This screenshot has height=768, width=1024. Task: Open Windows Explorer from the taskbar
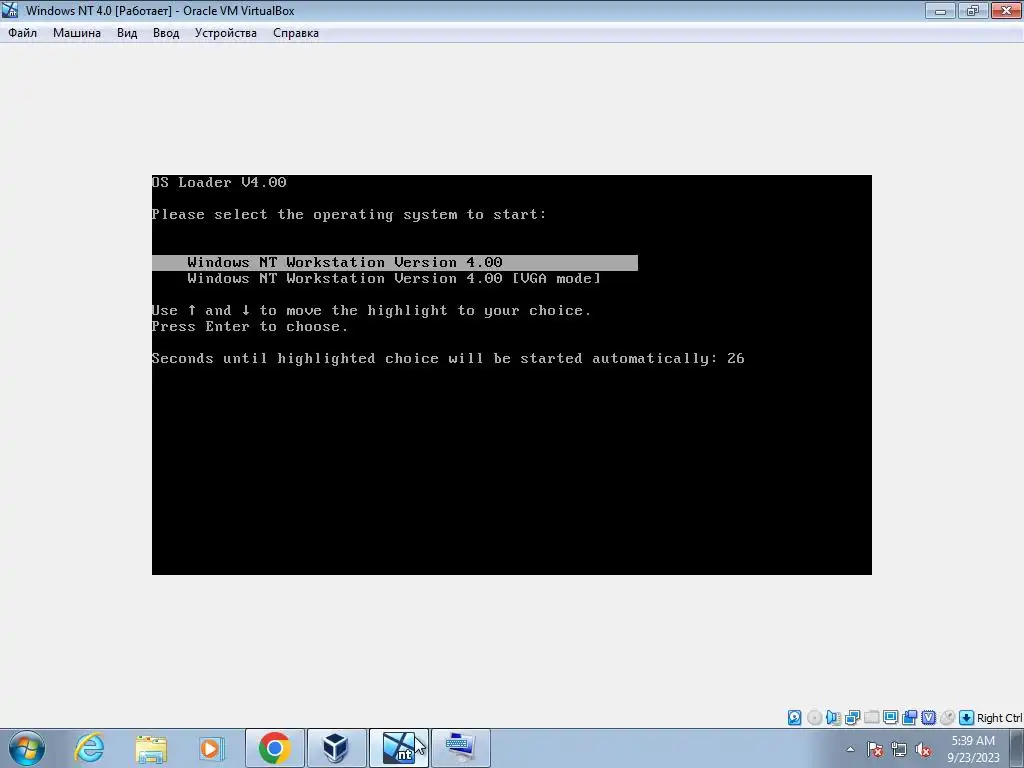(x=151, y=748)
